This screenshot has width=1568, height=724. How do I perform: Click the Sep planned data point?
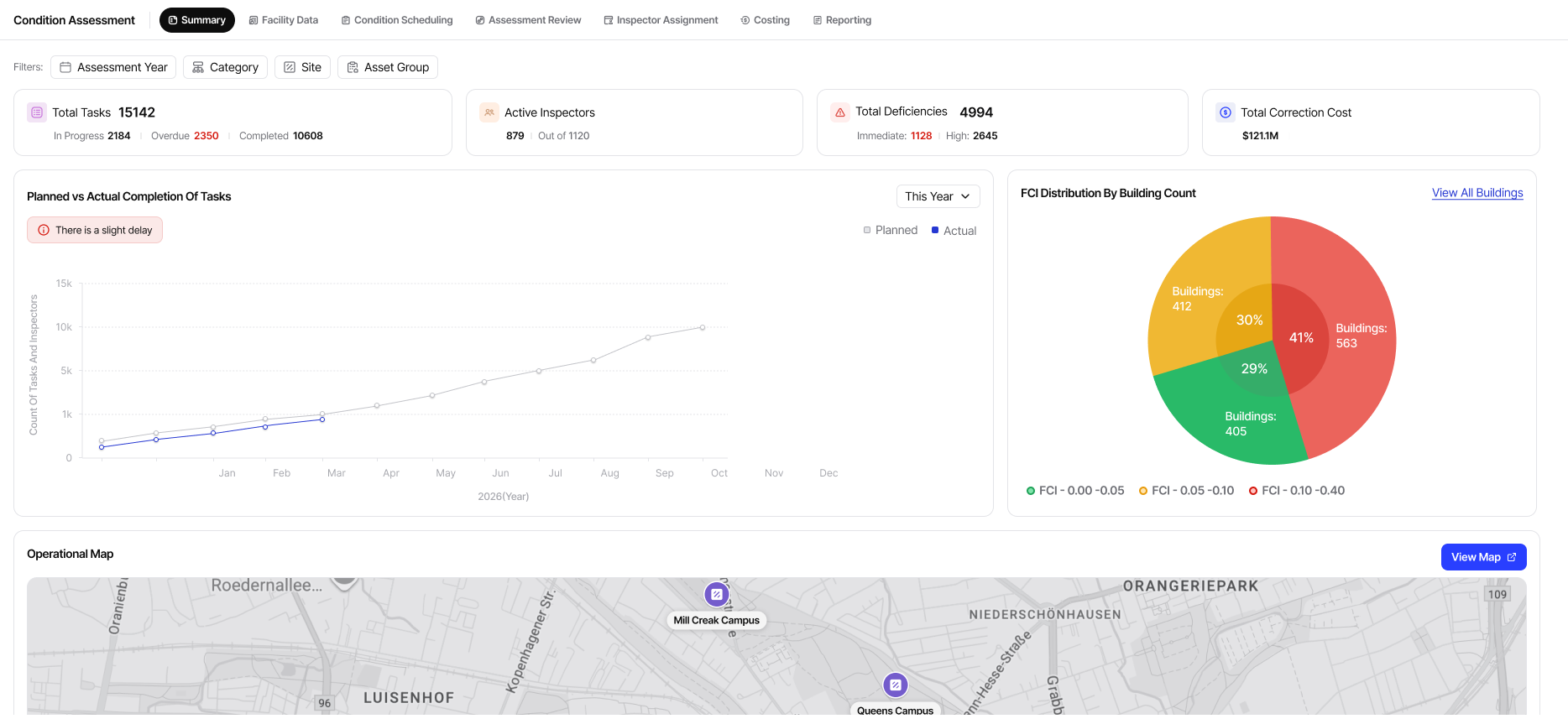[648, 337]
